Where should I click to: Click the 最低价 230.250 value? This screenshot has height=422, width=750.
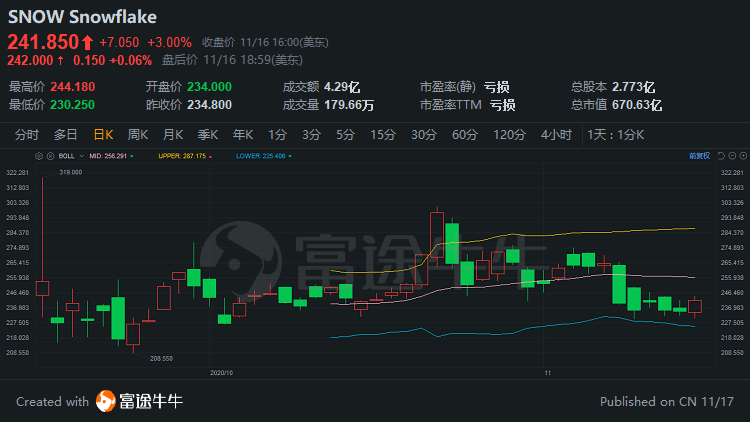[x=73, y=105]
